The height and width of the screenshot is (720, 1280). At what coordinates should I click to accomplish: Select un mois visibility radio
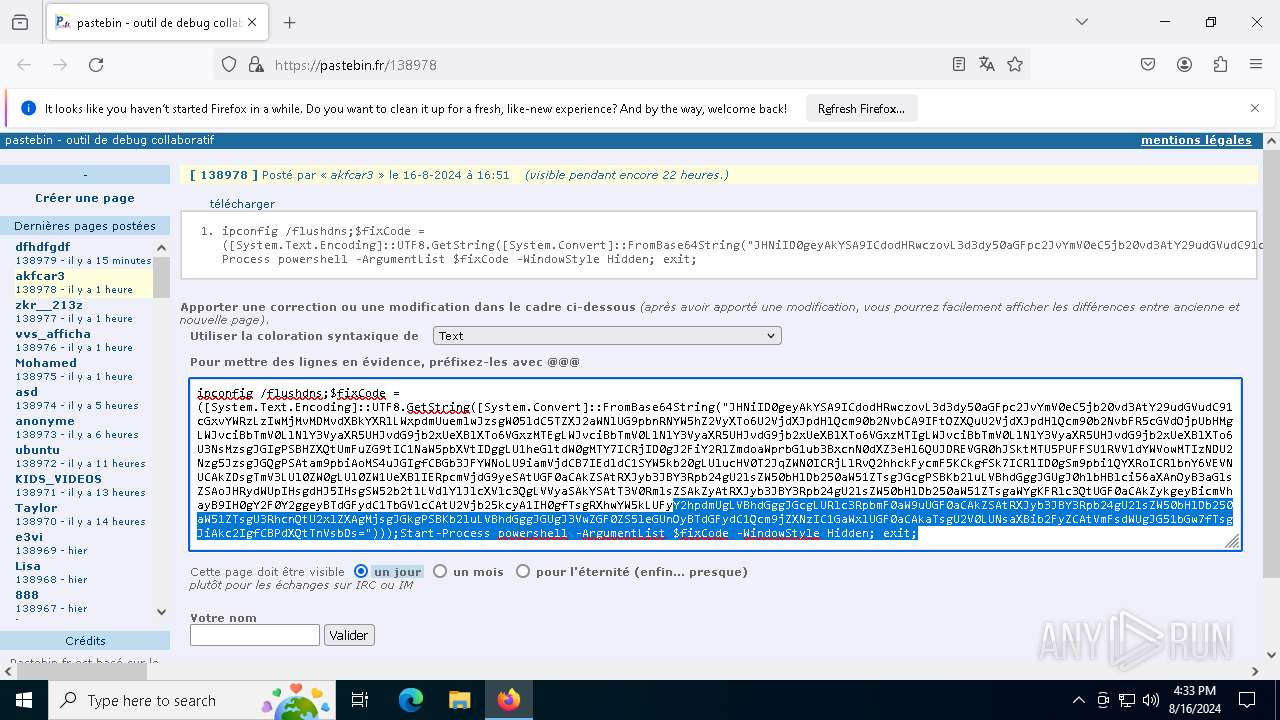pyautogui.click(x=440, y=572)
